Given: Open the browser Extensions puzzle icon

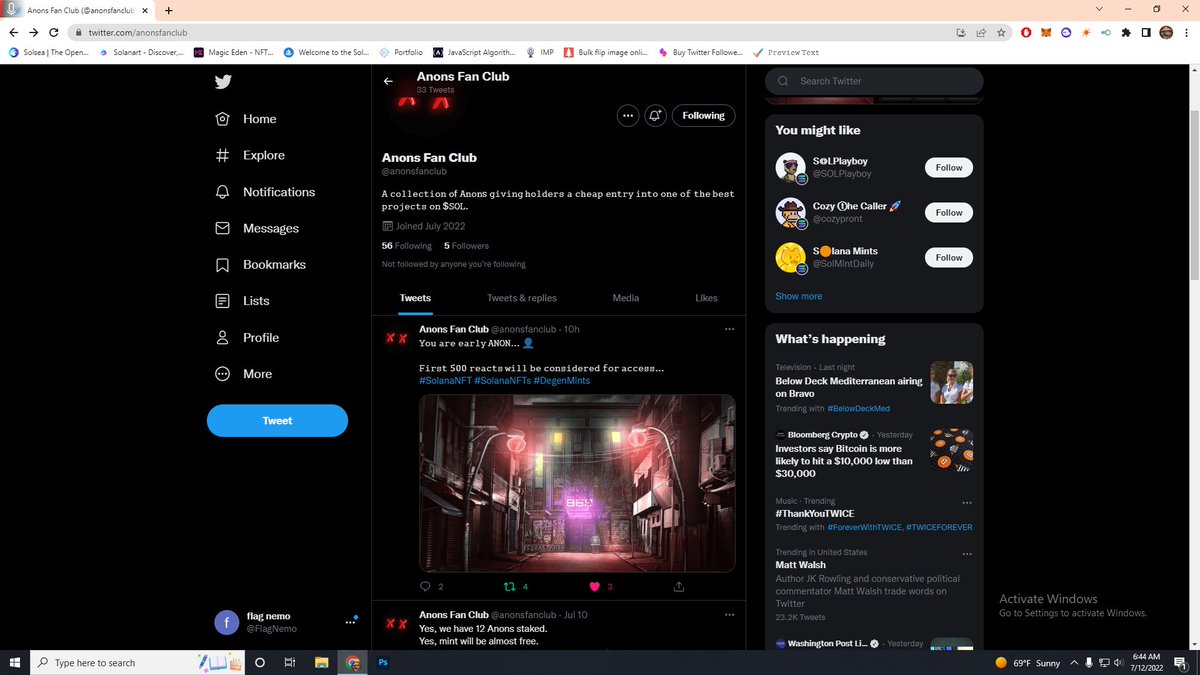Looking at the screenshot, I should tap(1126, 32).
